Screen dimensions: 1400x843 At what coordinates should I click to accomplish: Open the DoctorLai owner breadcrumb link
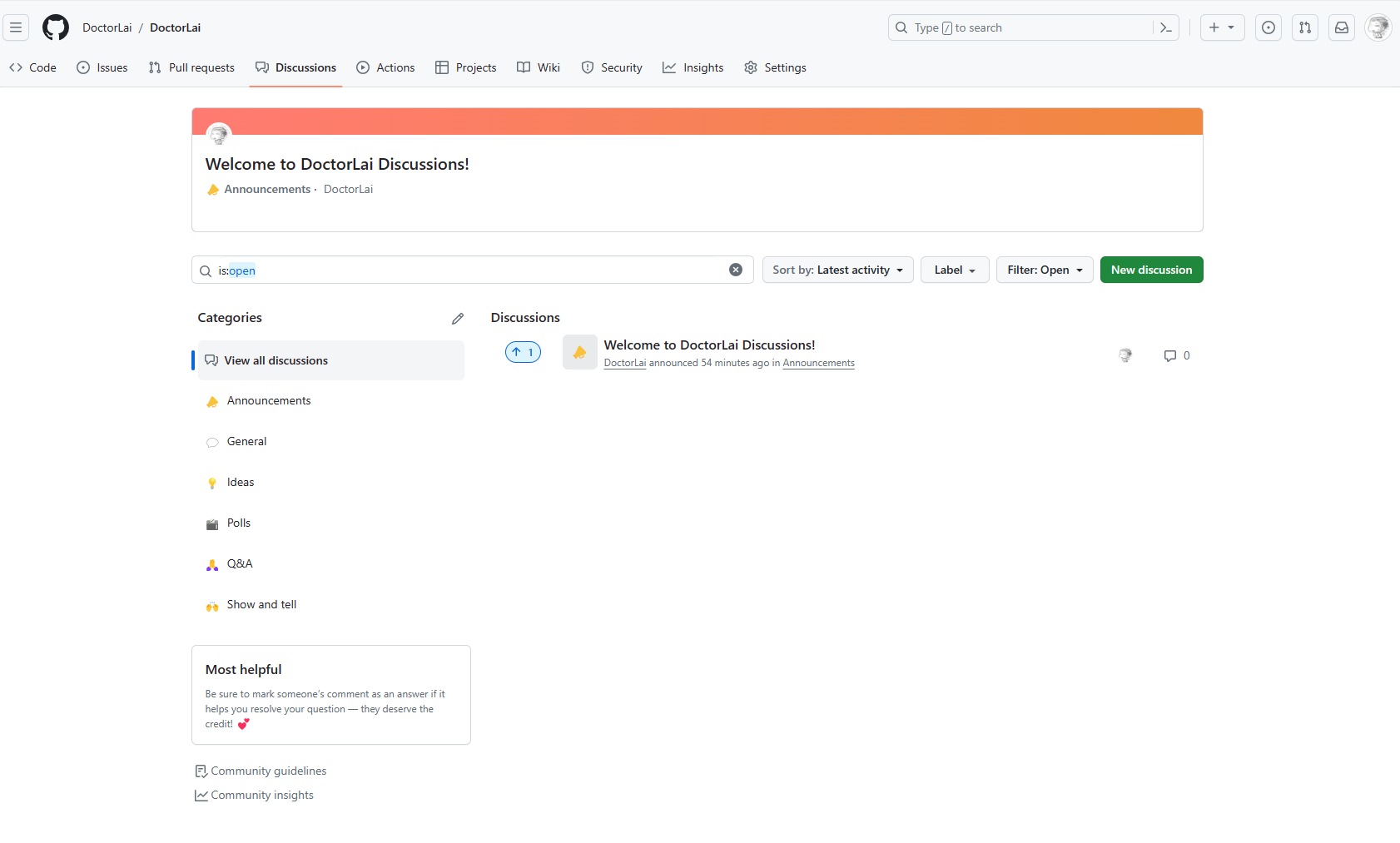coord(107,27)
